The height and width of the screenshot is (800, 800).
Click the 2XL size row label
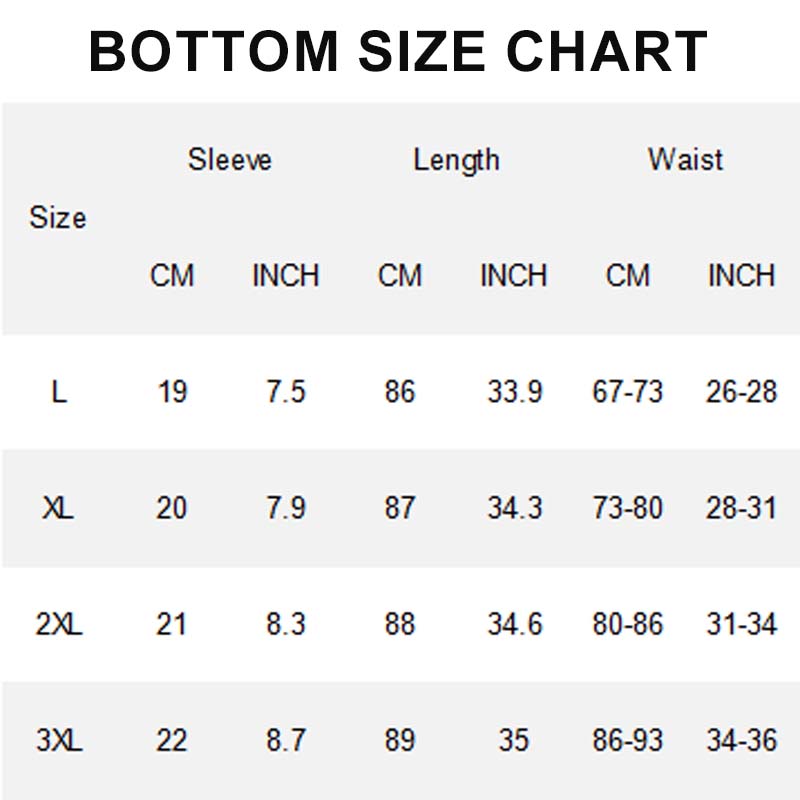[x=59, y=625]
